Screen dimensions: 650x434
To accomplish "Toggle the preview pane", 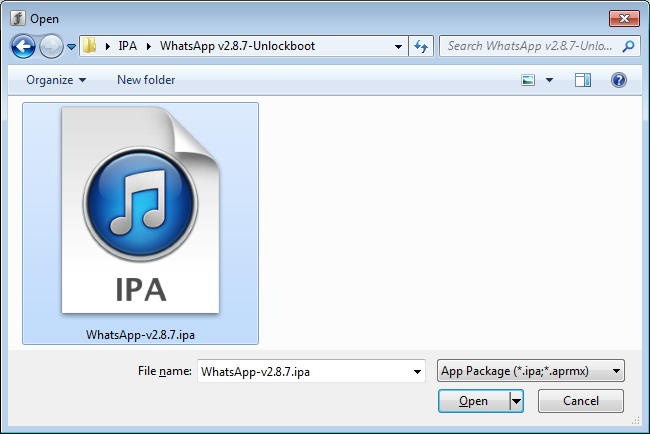I will coord(583,79).
